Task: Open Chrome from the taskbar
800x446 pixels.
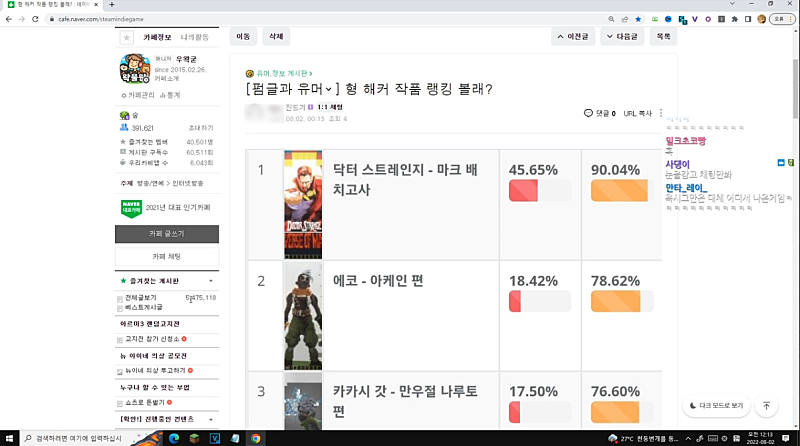Action: click(256, 438)
